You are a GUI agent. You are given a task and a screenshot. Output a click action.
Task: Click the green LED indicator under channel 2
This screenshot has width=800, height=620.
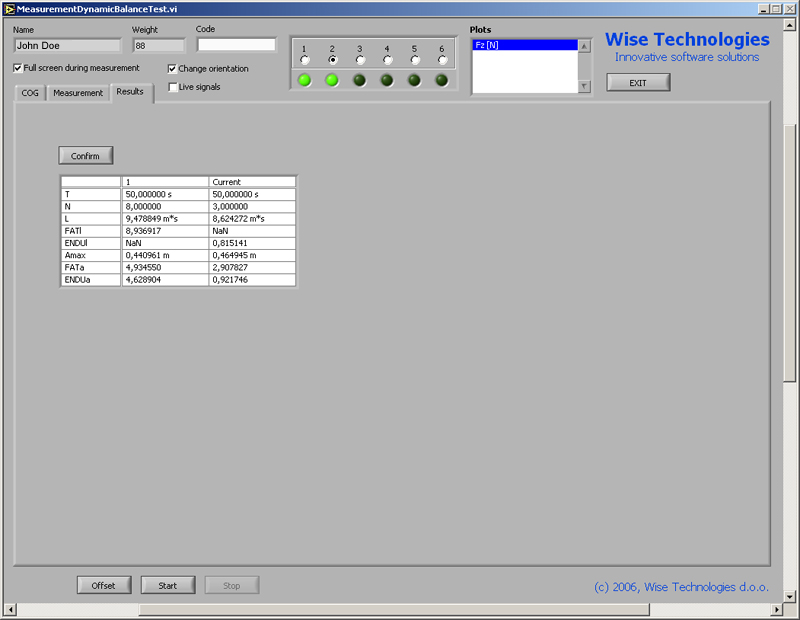332,80
